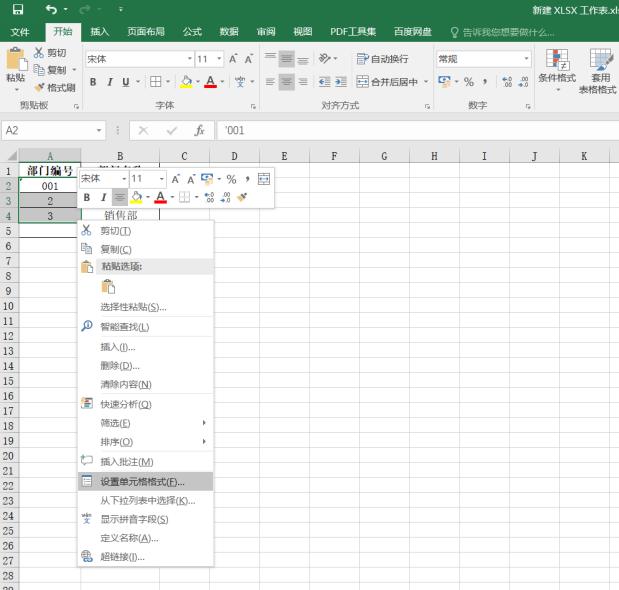Viewport: 619px width, 590px height.
Task: Click the Decrease Indent icon in ribbon
Action: pos(325,82)
